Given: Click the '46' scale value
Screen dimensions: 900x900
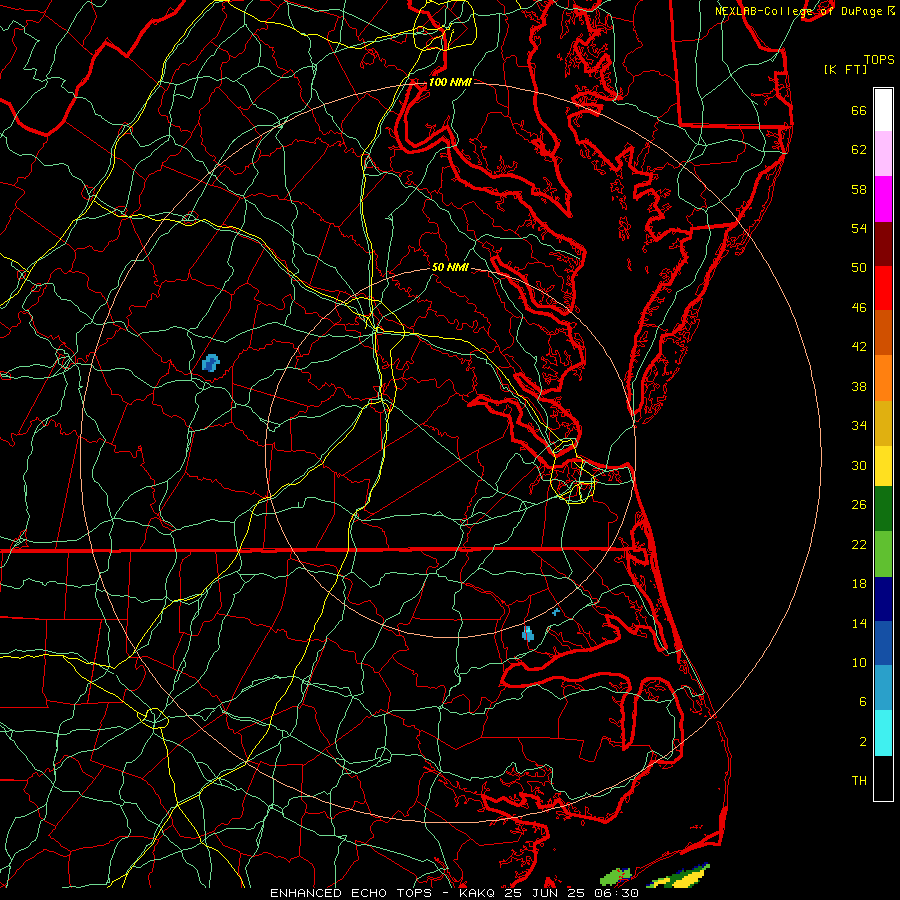Looking at the screenshot, I should point(859,308).
